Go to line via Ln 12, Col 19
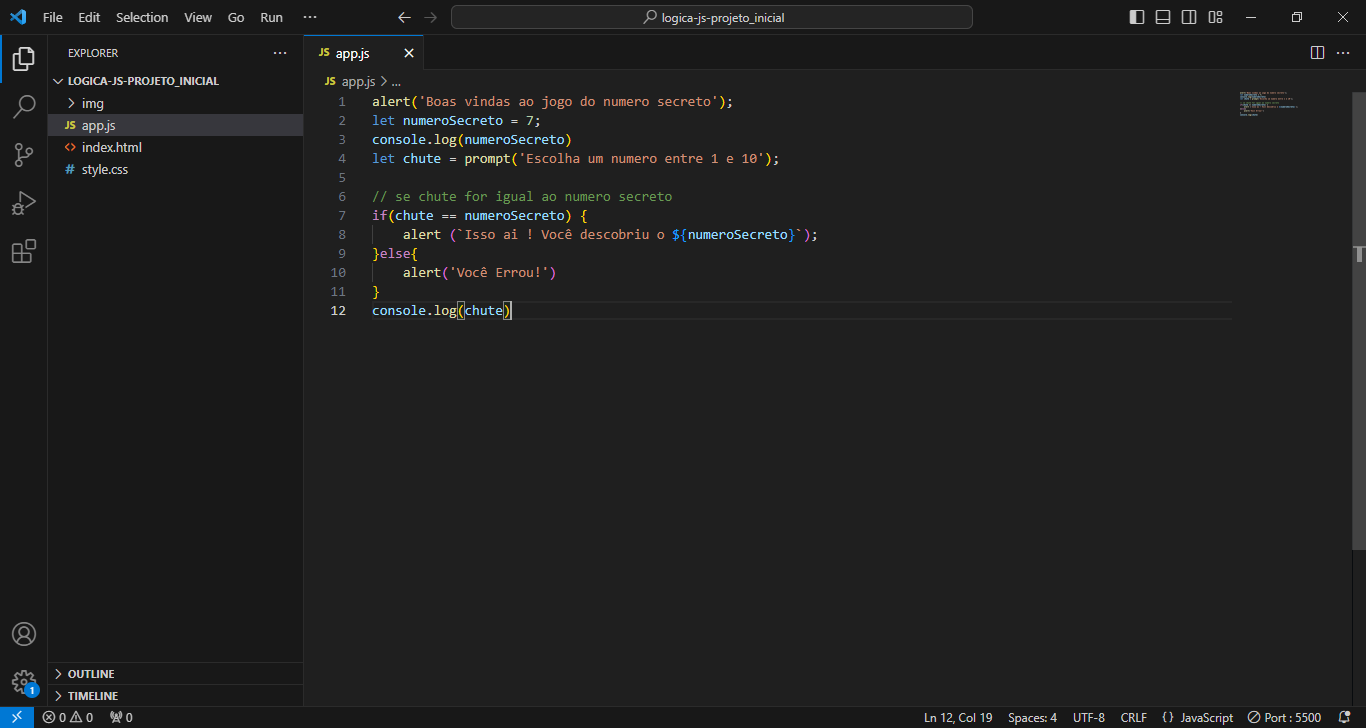The width and height of the screenshot is (1366, 728). [x=958, y=717]
